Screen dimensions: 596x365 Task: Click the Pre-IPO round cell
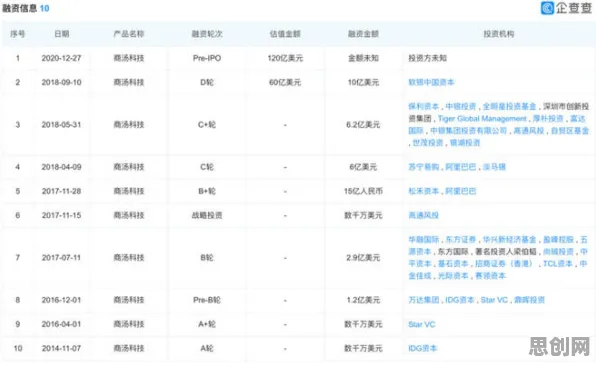[x=207, y=58]
